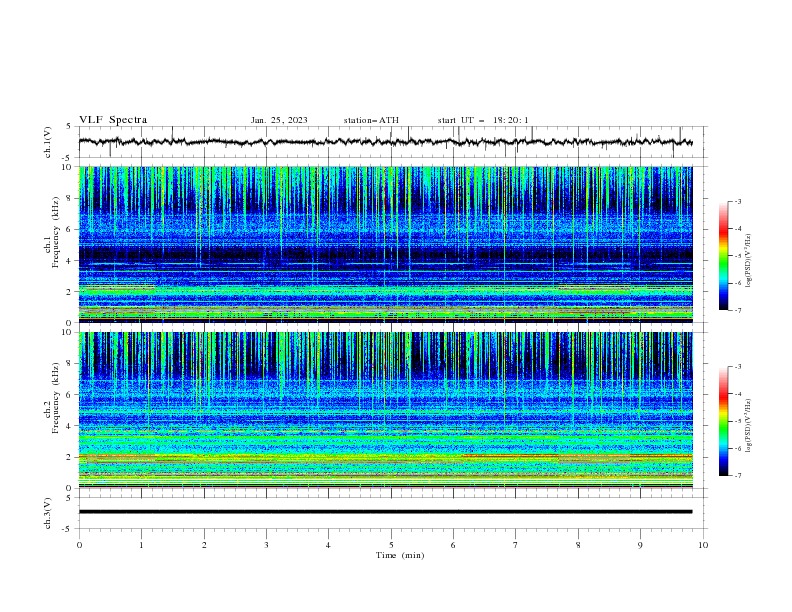Click time axis tick label "5" under the plot
This screenshot has width=792, height=612.
[x=391, y=545]
